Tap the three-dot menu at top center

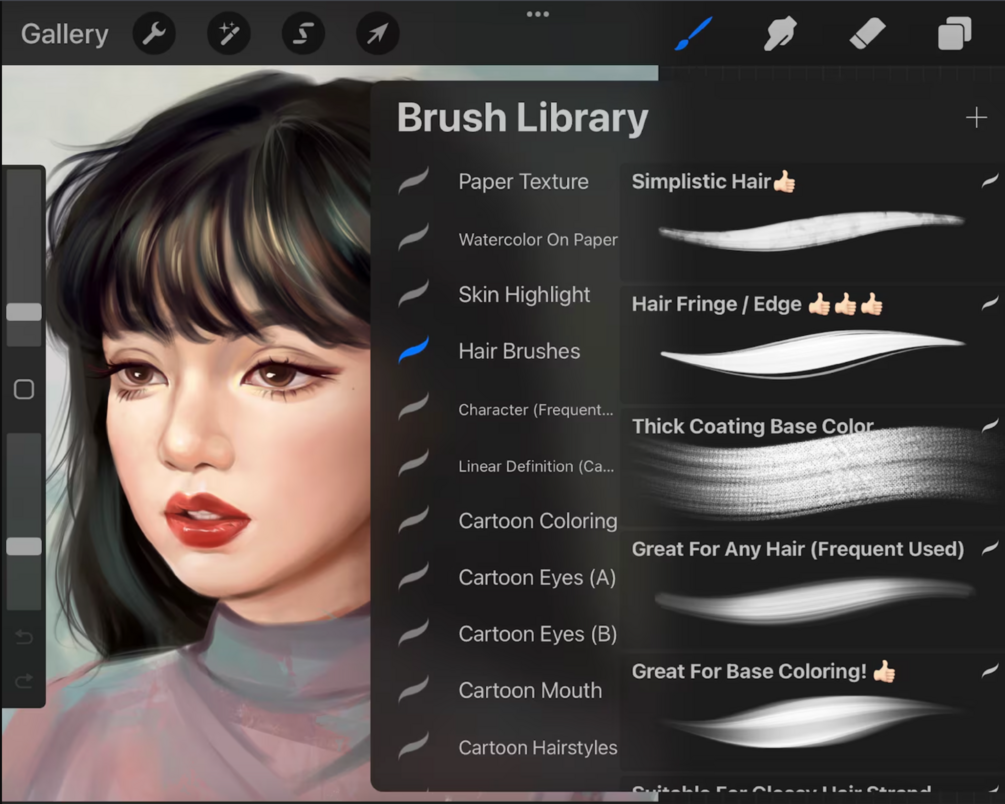[x=537, y=14]
